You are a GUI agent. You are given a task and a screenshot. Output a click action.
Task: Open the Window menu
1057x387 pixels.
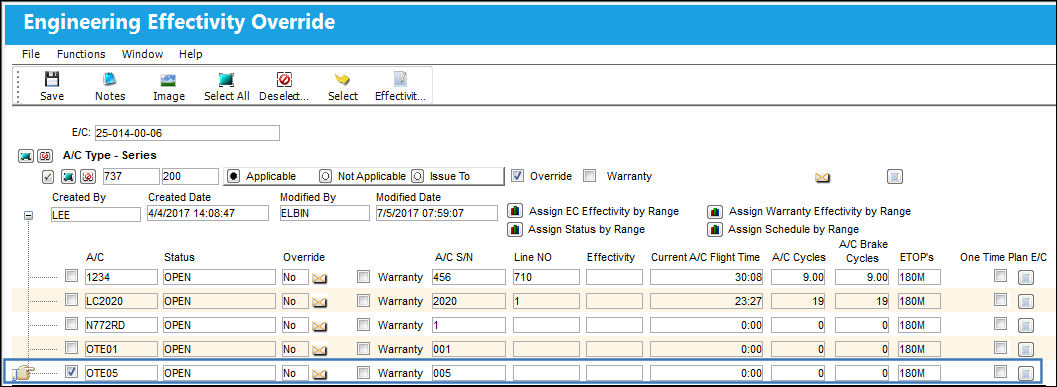point(142,54)
